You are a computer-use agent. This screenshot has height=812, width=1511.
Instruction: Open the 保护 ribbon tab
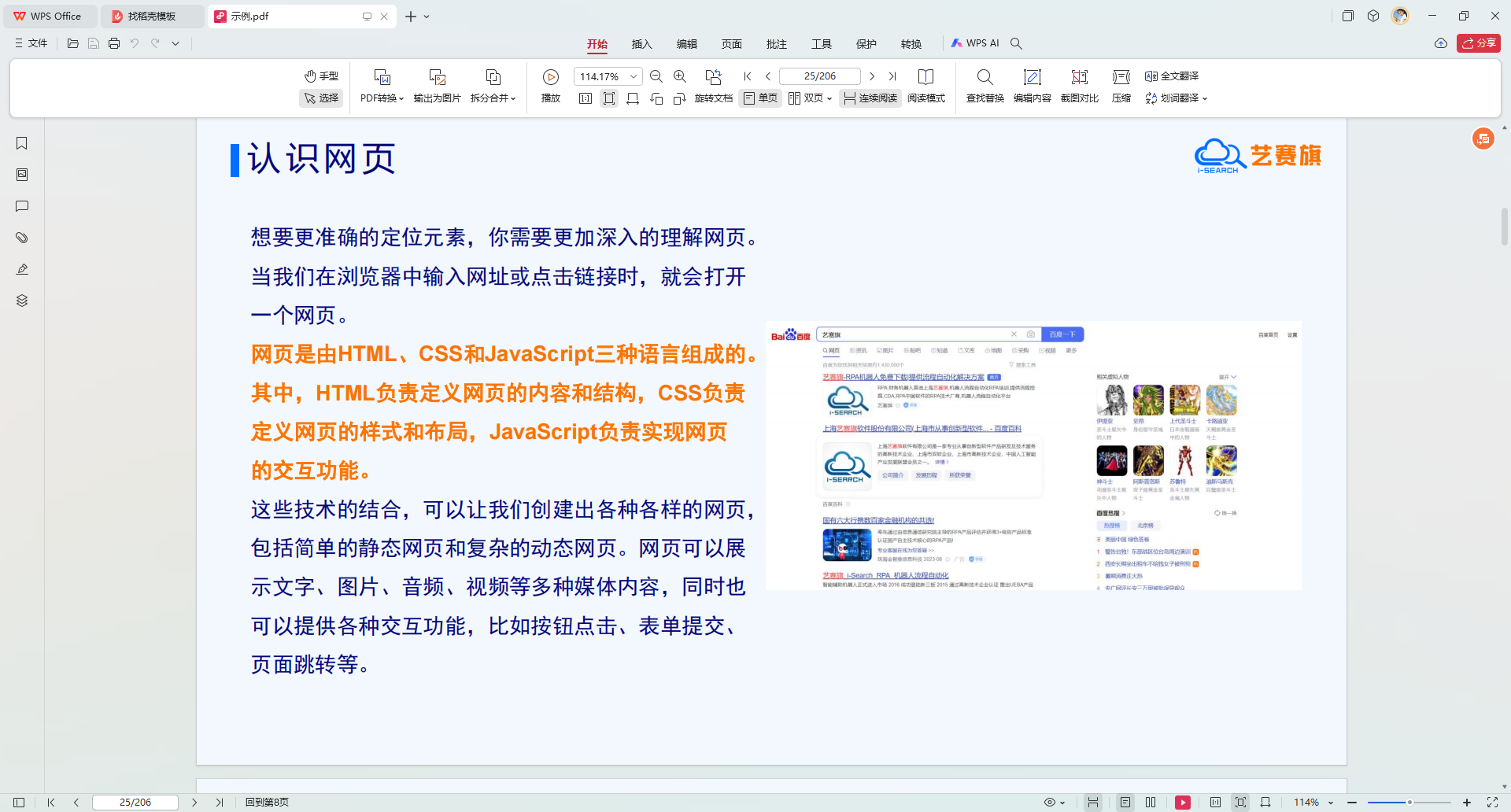866,44
